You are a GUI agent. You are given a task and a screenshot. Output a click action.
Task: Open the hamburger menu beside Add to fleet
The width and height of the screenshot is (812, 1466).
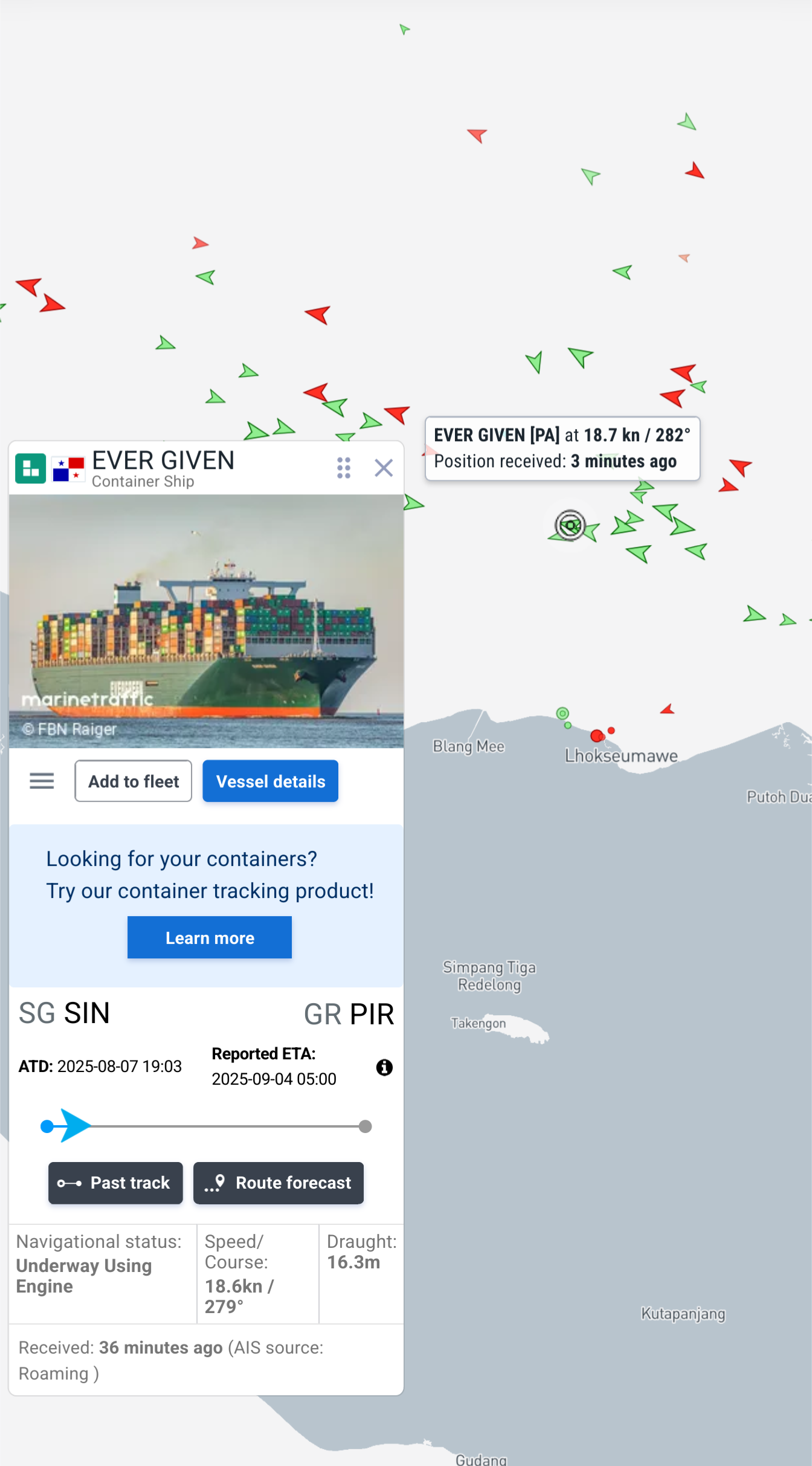pos(42,781)
